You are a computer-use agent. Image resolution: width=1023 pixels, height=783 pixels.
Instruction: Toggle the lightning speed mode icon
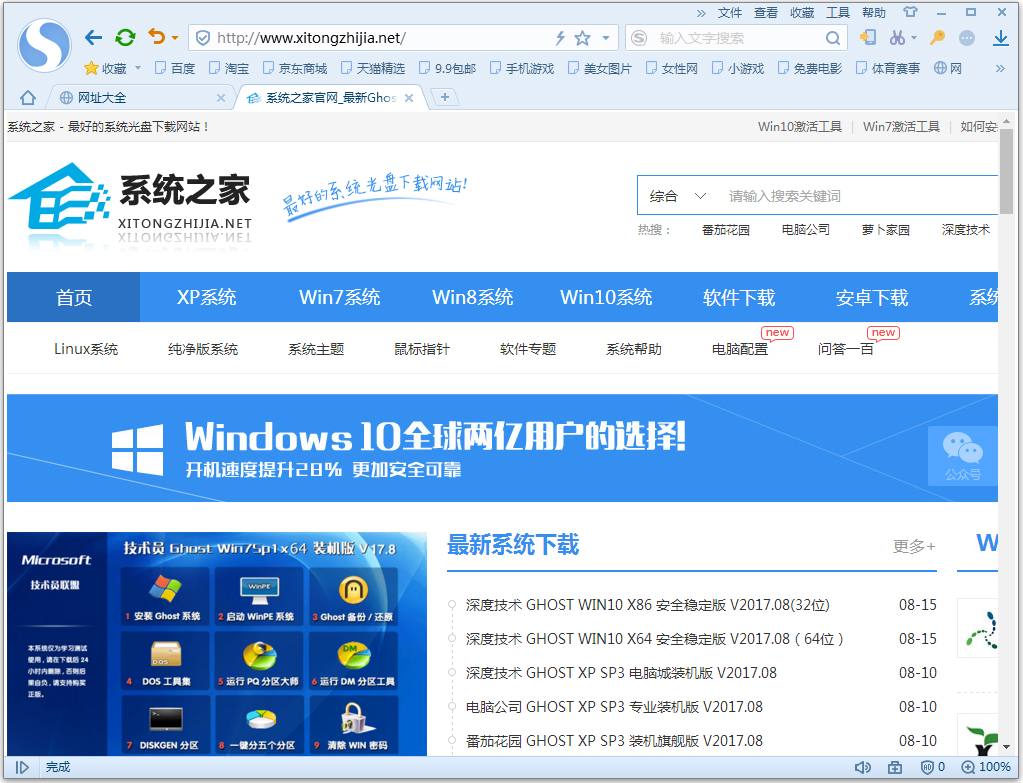point(560,38)
